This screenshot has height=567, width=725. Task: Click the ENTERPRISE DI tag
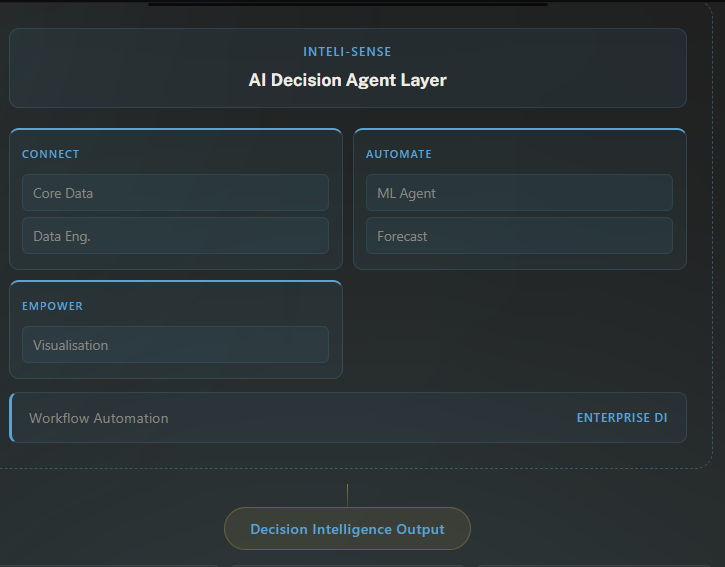[622, 418]
